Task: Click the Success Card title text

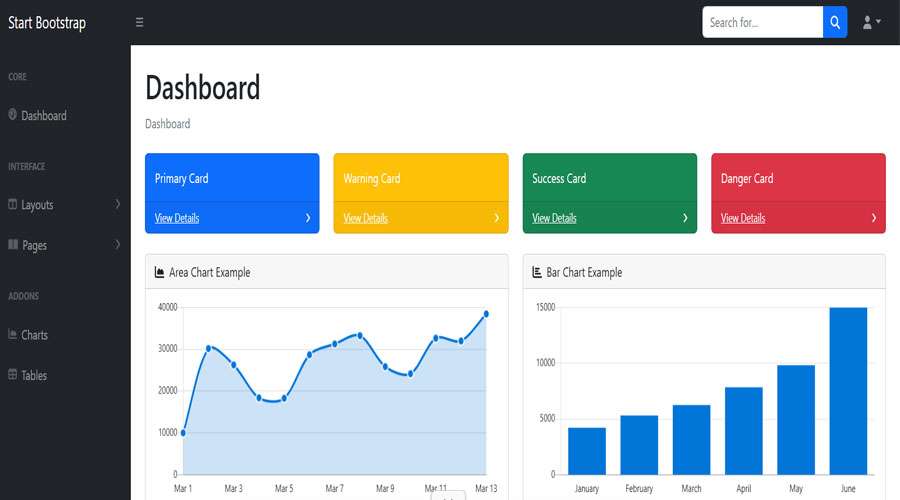Action: coord(559,179)
